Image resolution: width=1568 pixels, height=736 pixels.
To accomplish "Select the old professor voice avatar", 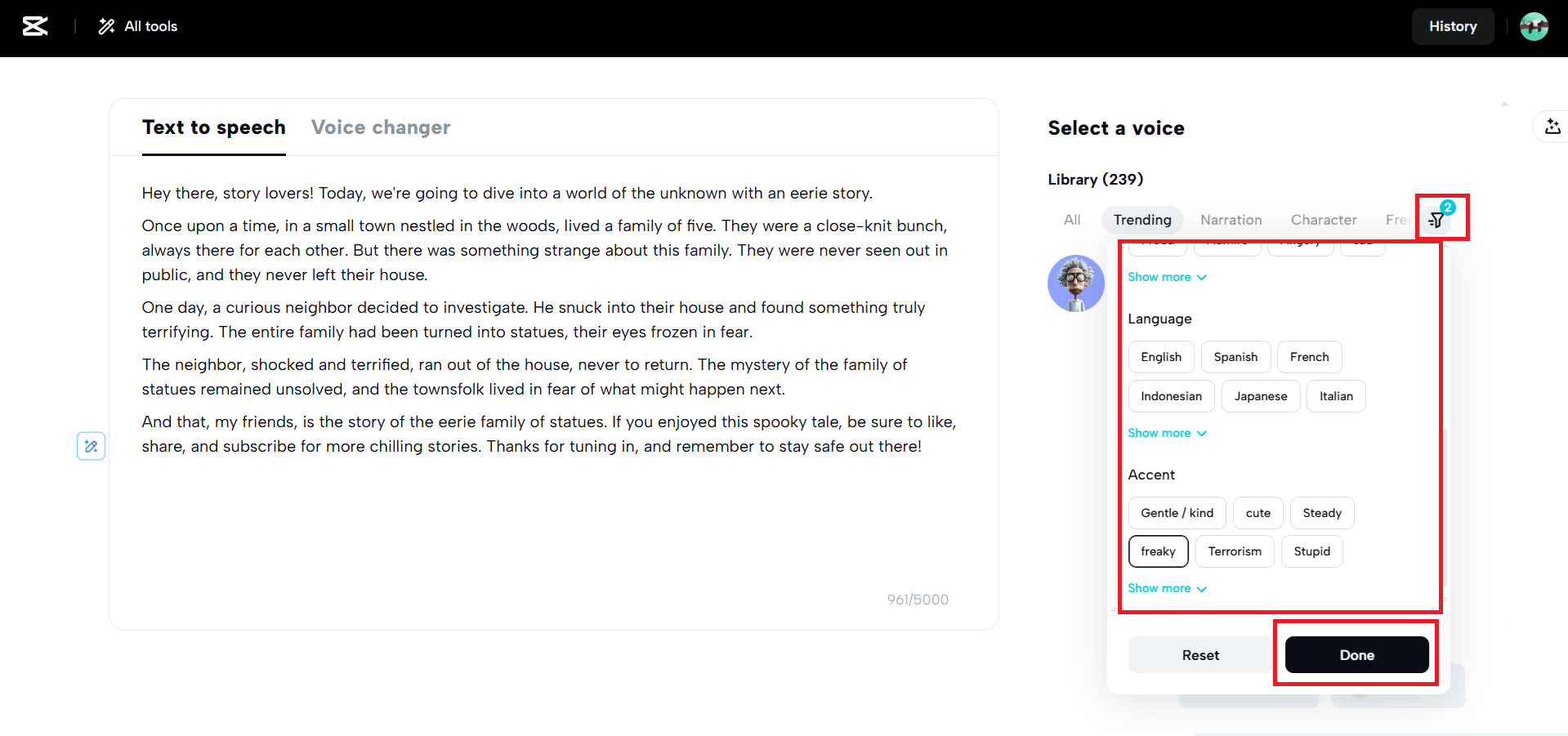I will 1075,283.
